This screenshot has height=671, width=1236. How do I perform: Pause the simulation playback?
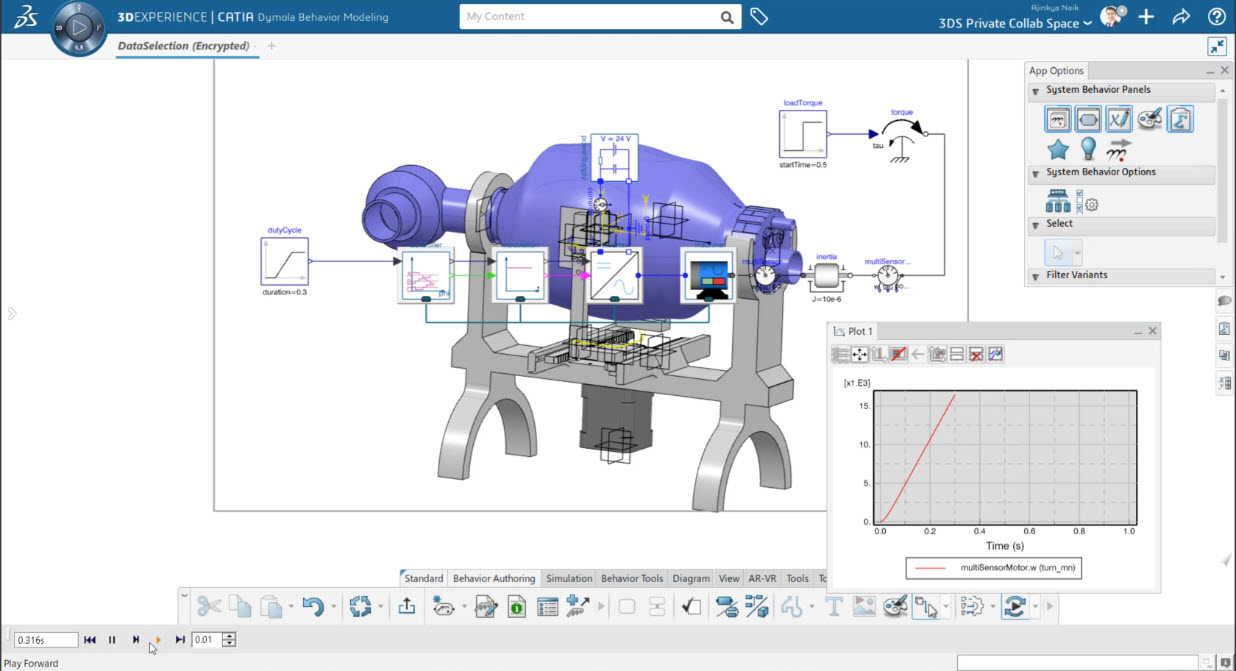[112, 640]
